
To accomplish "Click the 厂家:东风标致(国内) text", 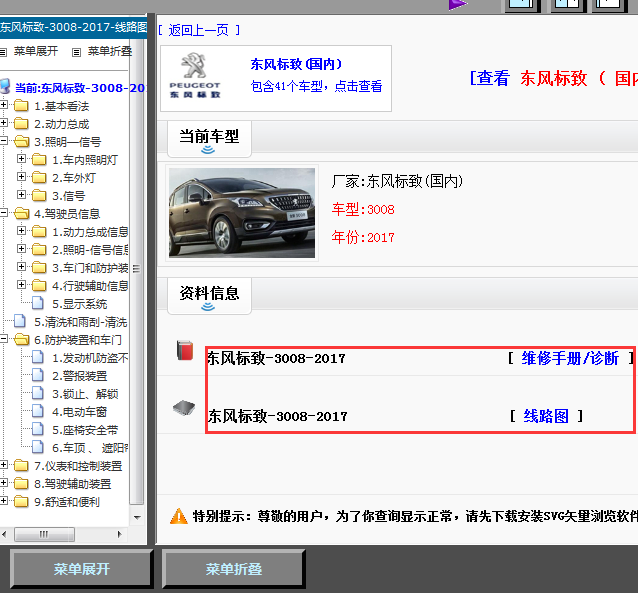I will click(397, 181).
